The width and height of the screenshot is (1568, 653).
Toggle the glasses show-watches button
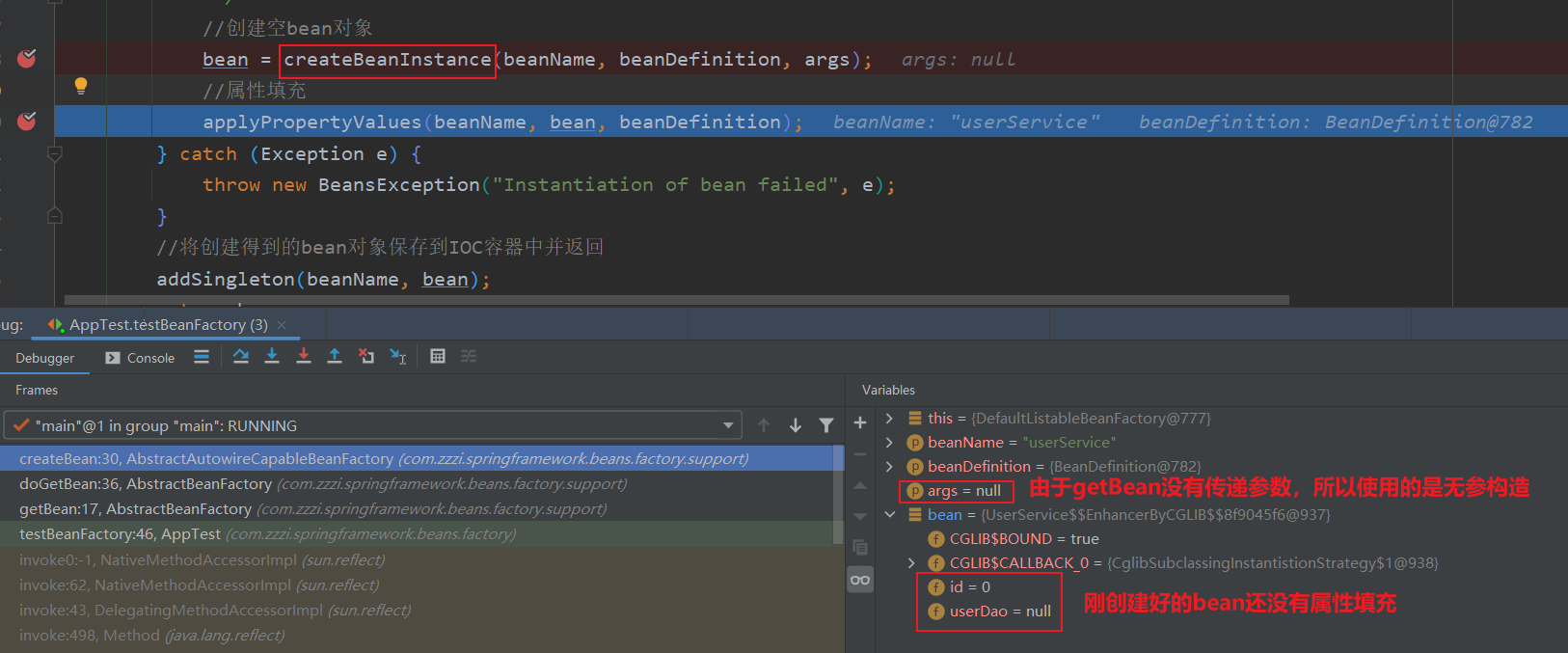pos(860,580)
